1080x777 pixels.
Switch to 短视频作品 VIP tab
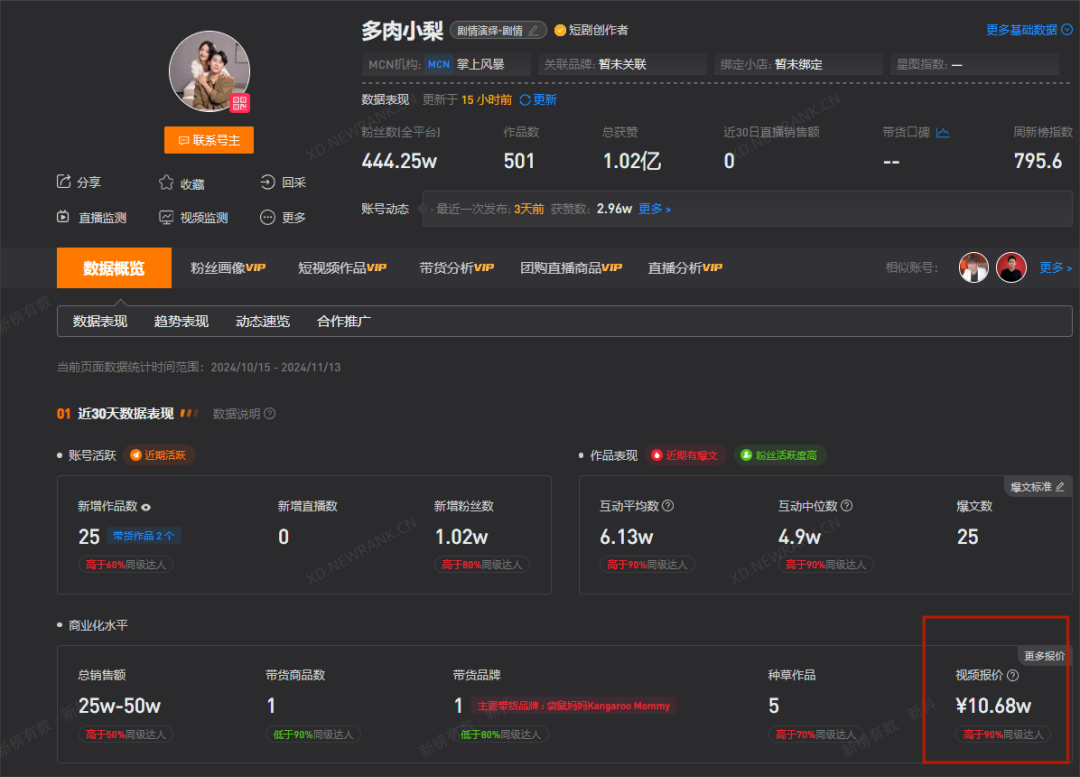(342, 267)
